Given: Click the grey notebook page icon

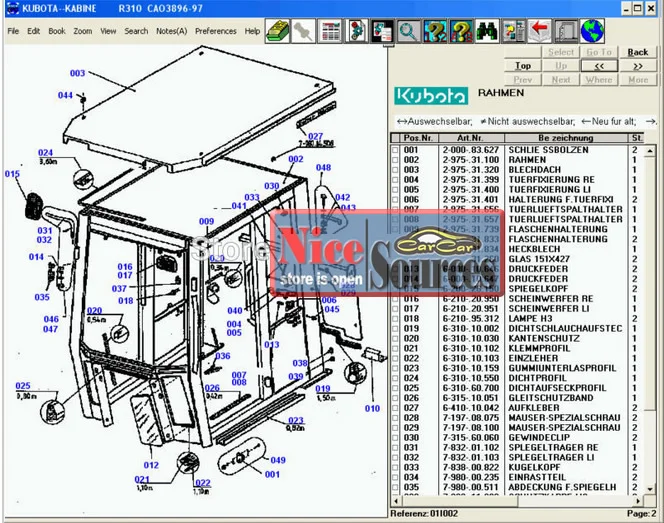Looking at the screenshot, I should click(x=566, y=31).
